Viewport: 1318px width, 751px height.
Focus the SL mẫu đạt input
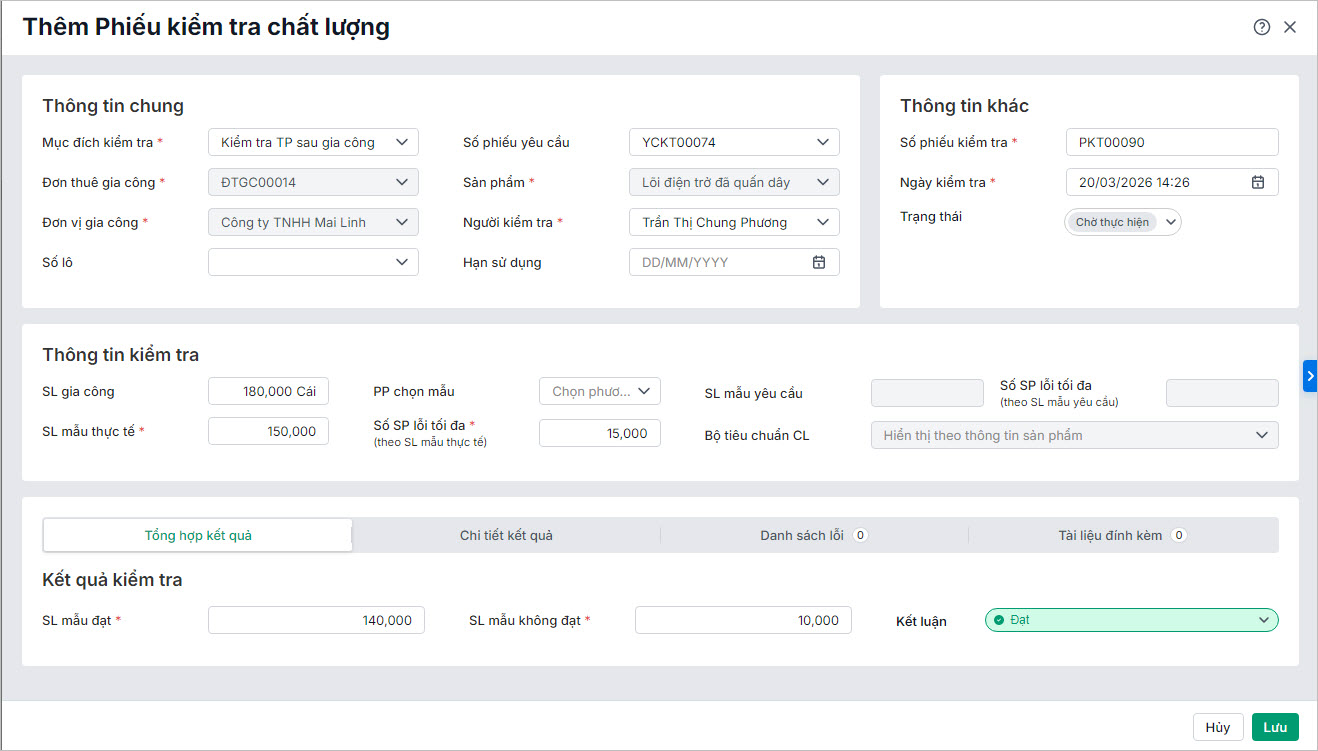[316, 620]
